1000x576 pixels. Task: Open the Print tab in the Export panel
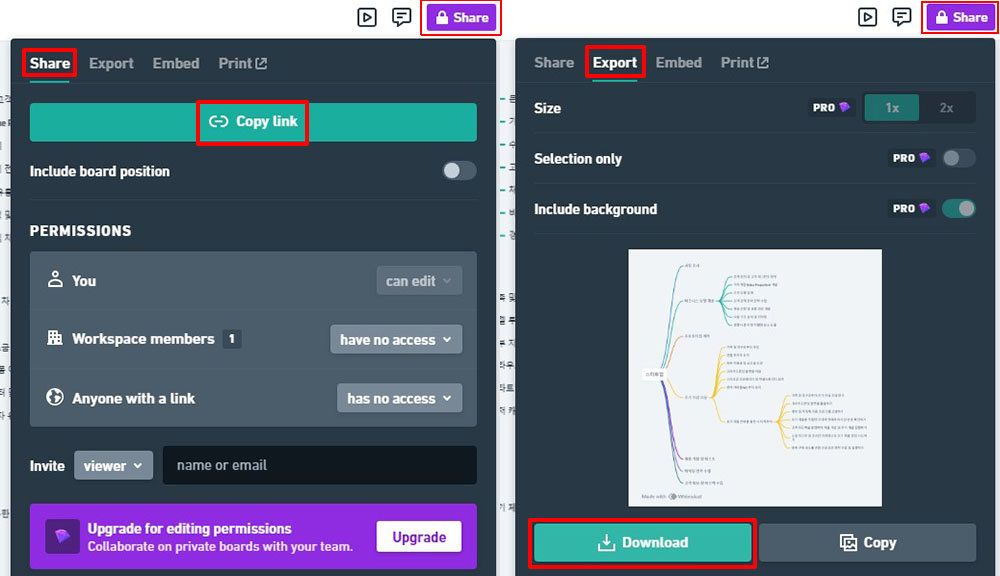click(x=745, y=62)
